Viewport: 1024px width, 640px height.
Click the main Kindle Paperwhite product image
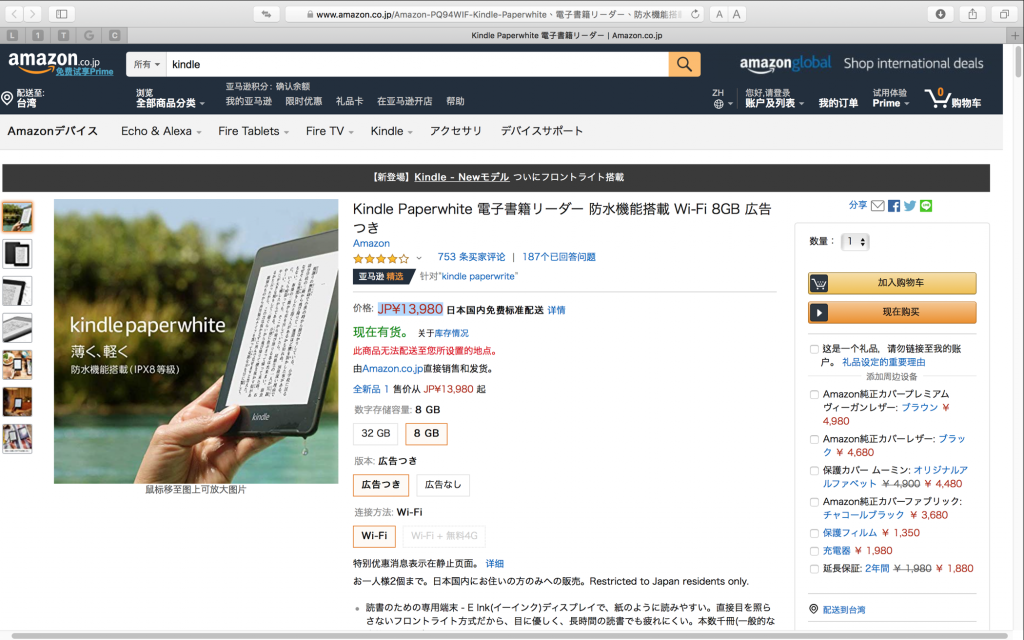tap(196, 341)
